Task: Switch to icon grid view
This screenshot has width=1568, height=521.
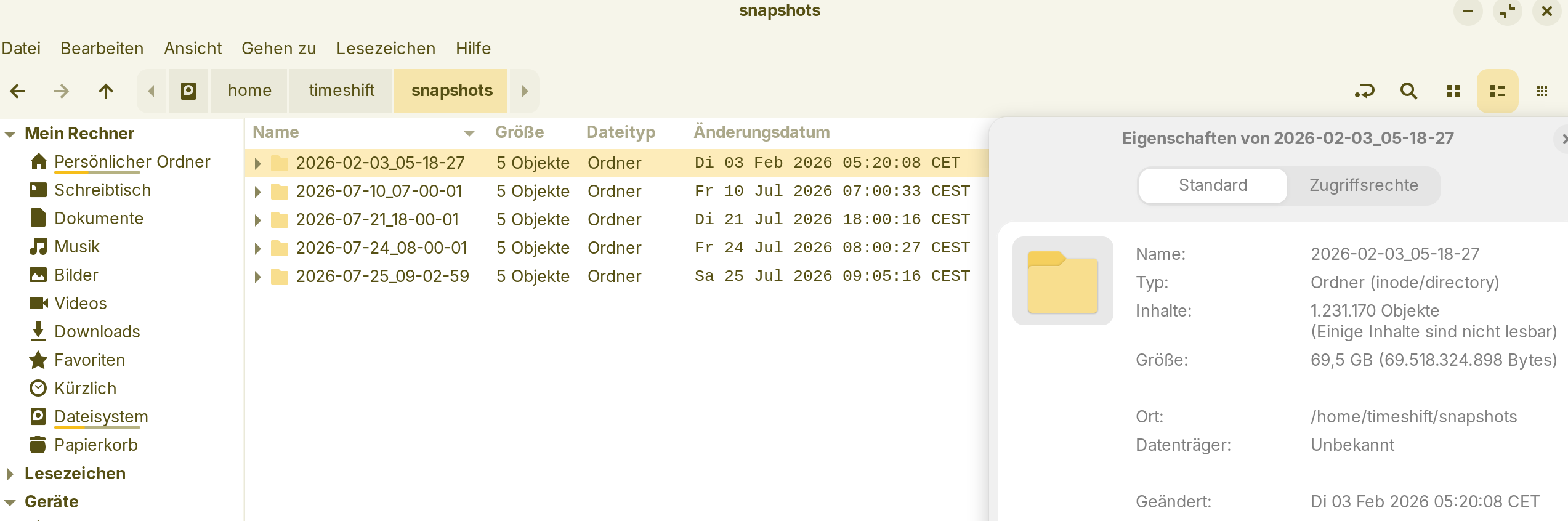Action: click(1453, 91)
